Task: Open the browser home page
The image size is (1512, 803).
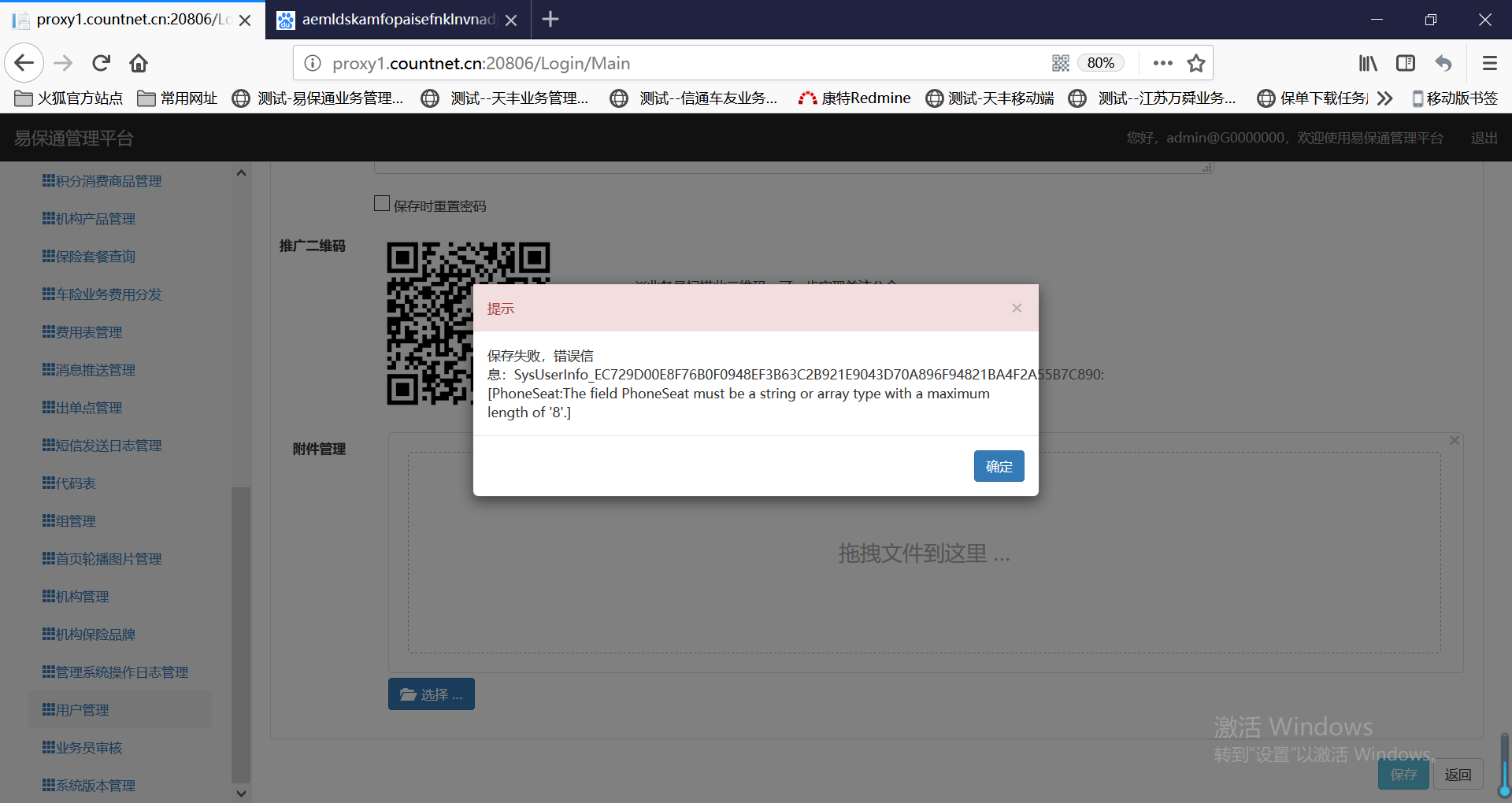Action: coord(139,63)
